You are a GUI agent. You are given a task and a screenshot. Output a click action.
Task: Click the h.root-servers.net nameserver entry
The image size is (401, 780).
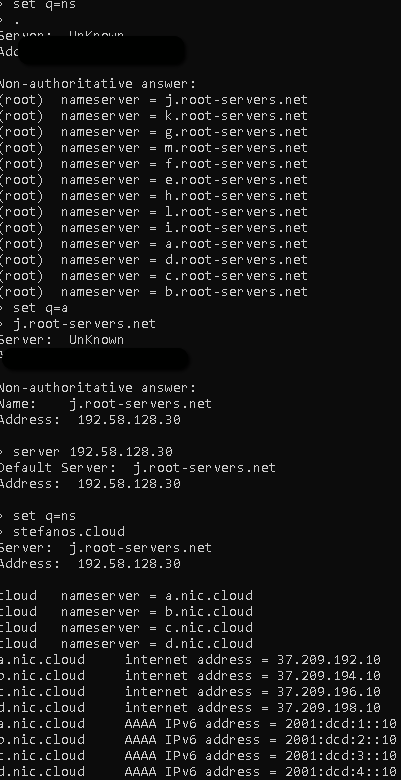[x=154, y=196]
